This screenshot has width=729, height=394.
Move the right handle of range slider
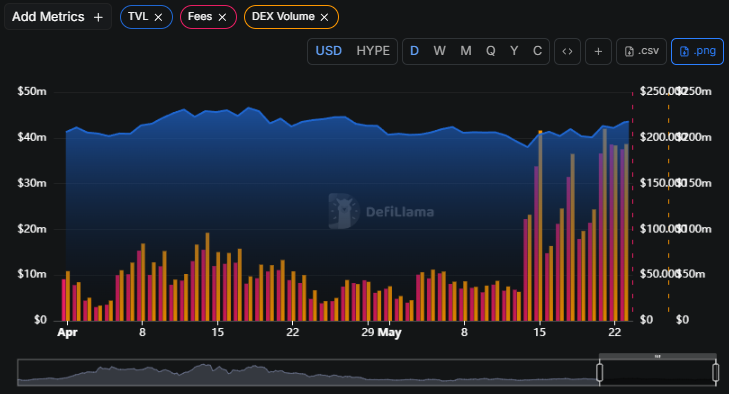(x=716, y=372)
